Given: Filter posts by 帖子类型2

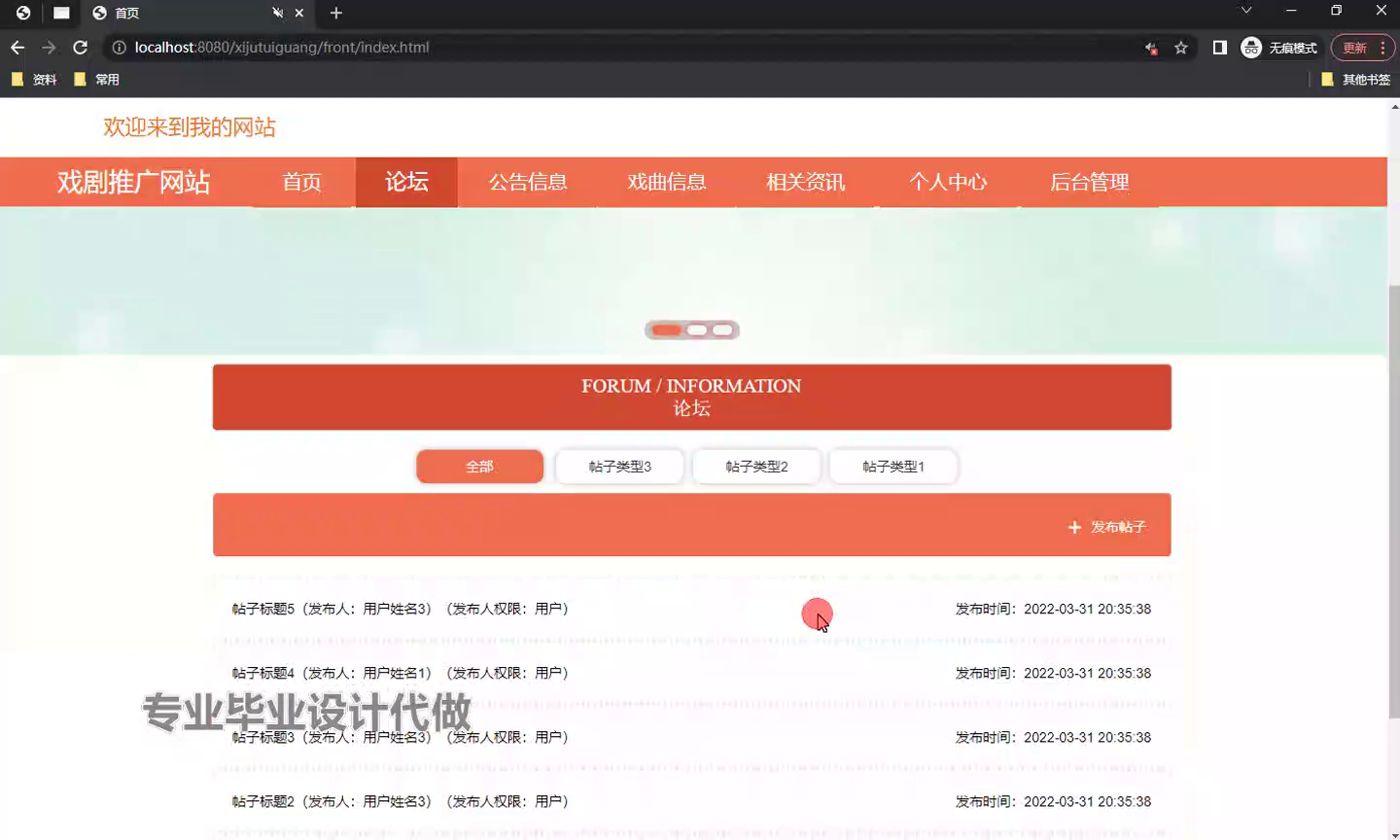Looking at the screenshot, I should 757,467.
